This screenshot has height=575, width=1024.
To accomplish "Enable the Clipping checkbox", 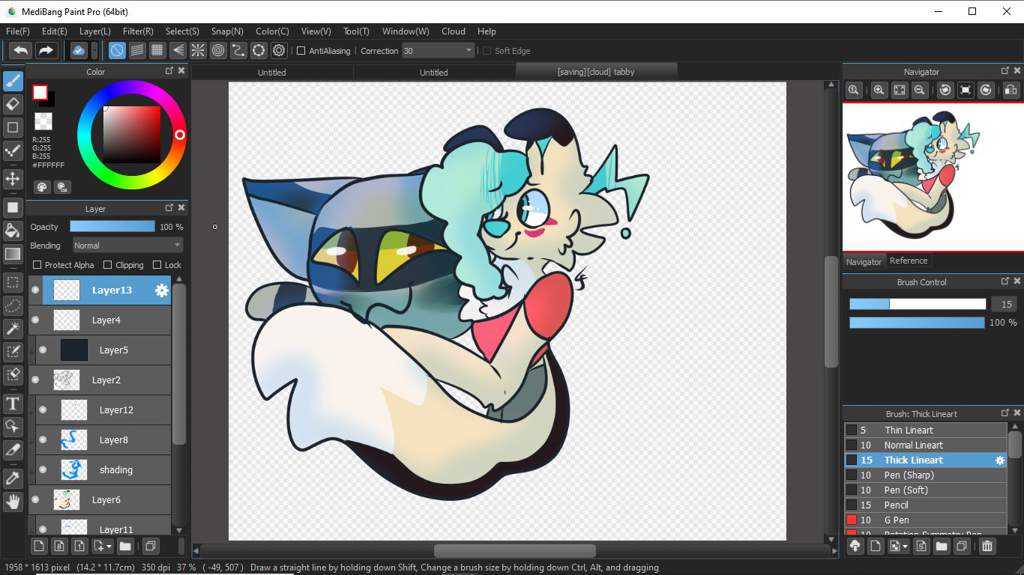I will [x=108, y=265].
